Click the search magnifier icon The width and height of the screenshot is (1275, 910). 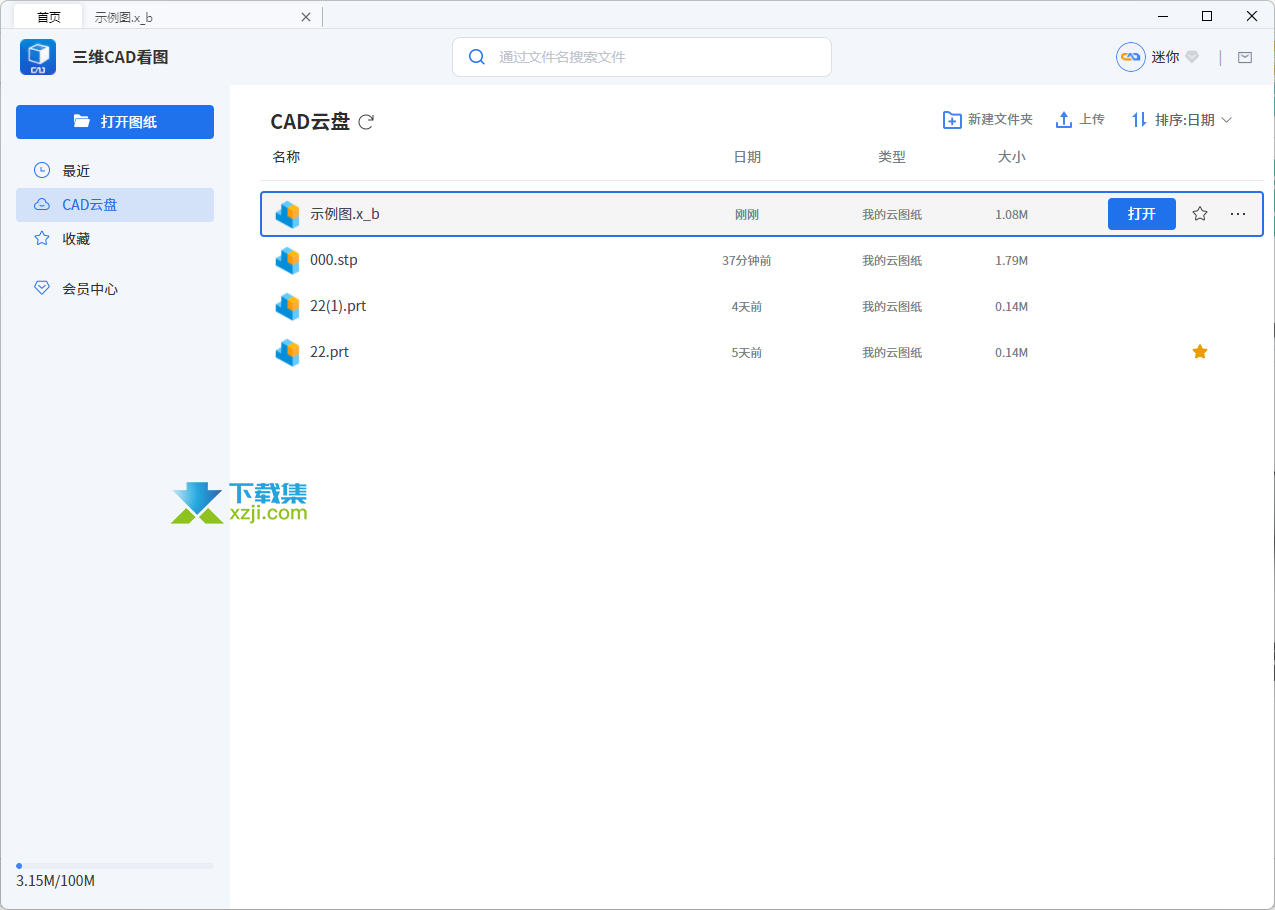(478, 57)
